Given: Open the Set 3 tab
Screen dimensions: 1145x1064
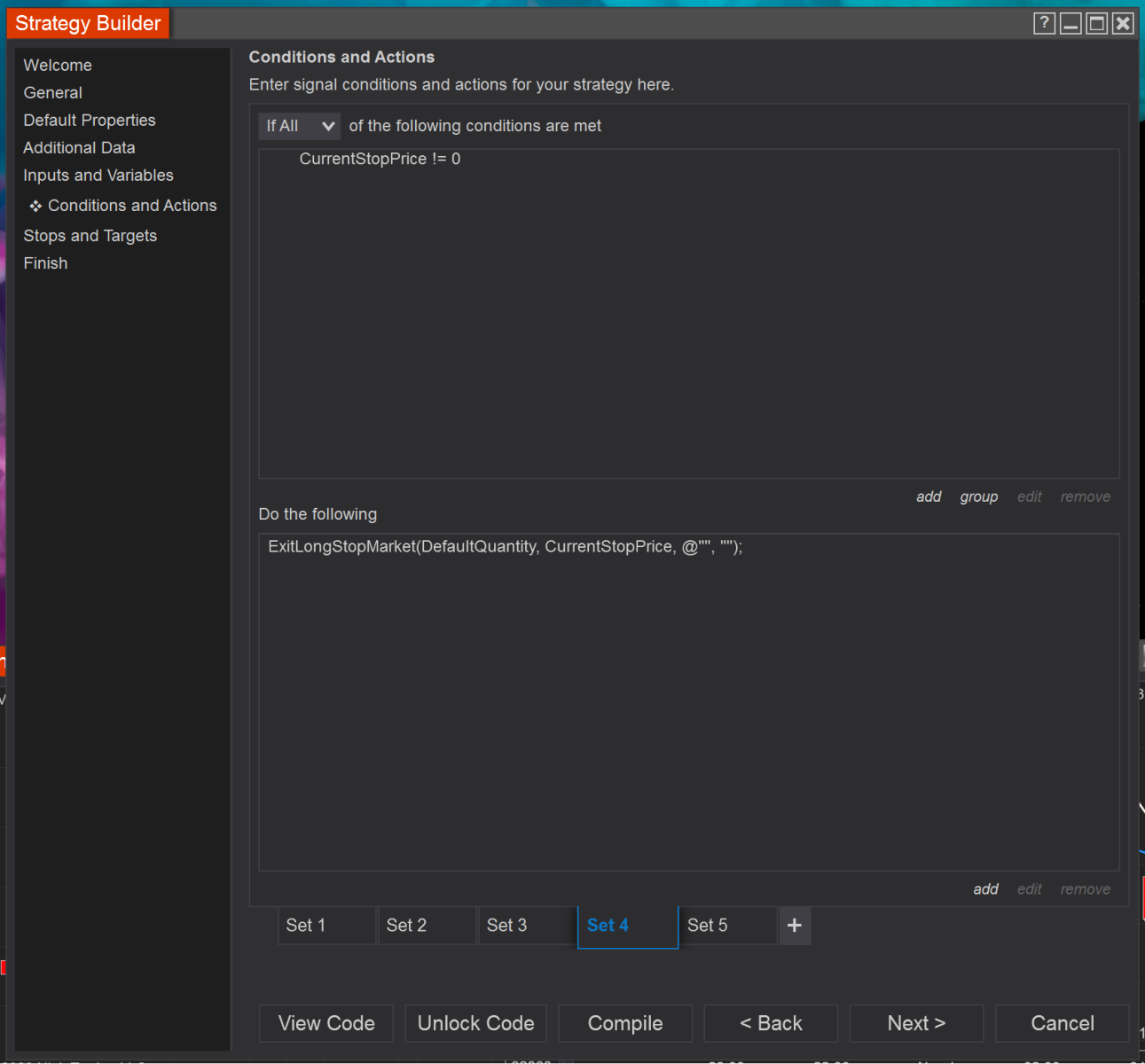Looking at the screenshot, I should pos(528,926).
